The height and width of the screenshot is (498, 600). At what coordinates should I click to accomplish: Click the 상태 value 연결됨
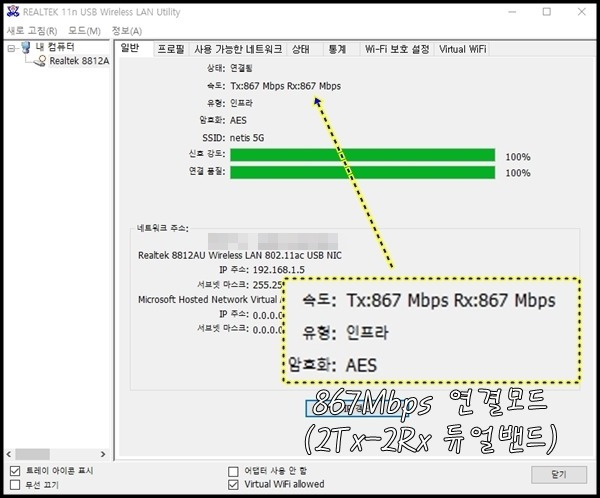point(241,68)
